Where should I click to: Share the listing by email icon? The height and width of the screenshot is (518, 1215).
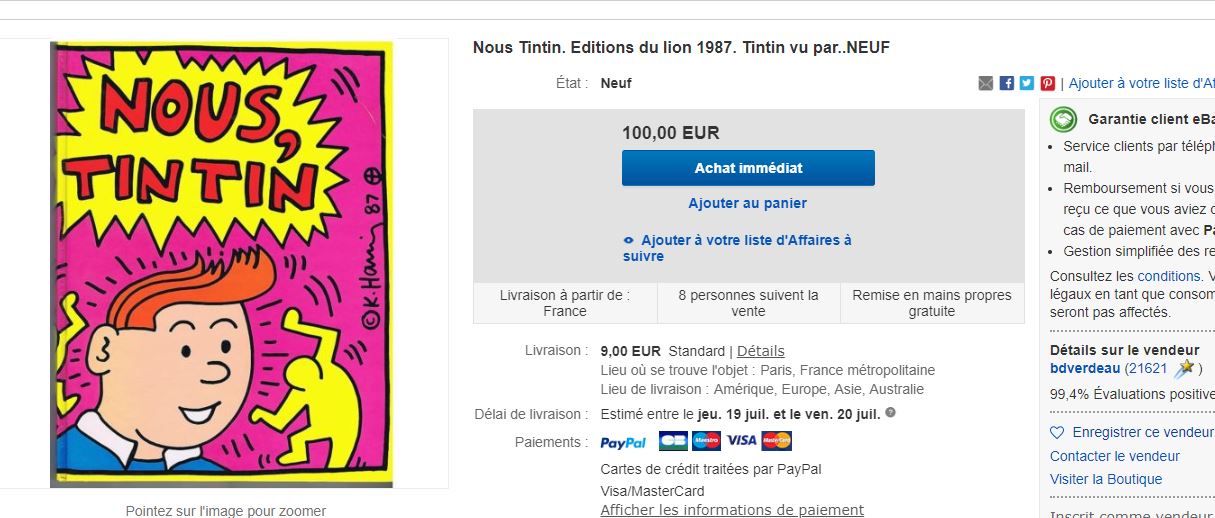986,83
